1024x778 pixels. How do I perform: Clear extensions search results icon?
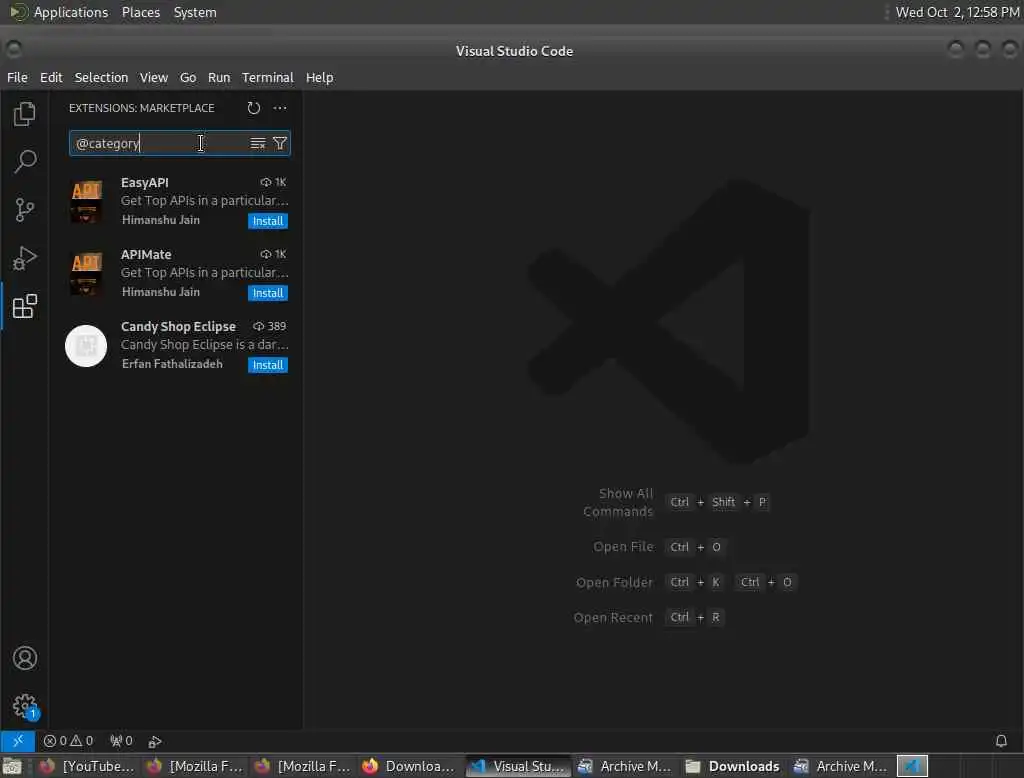point(258,143)
